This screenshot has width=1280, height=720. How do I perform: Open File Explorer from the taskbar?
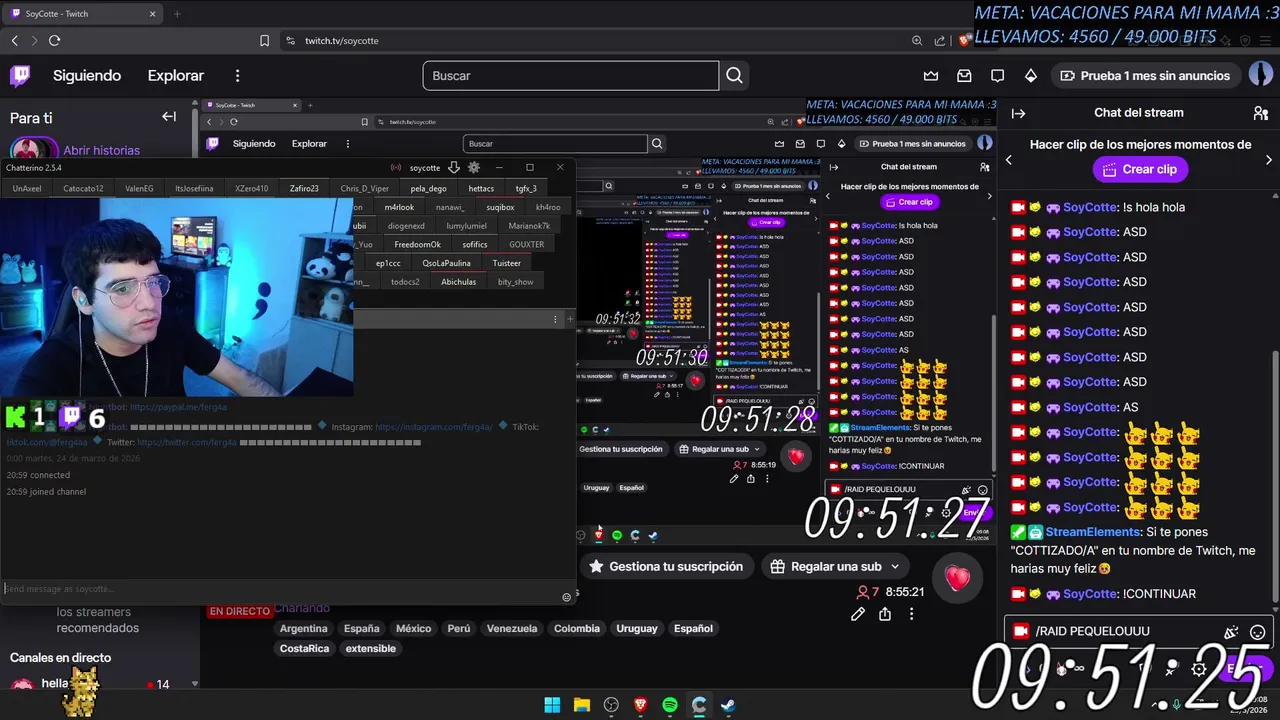[582, 705]
